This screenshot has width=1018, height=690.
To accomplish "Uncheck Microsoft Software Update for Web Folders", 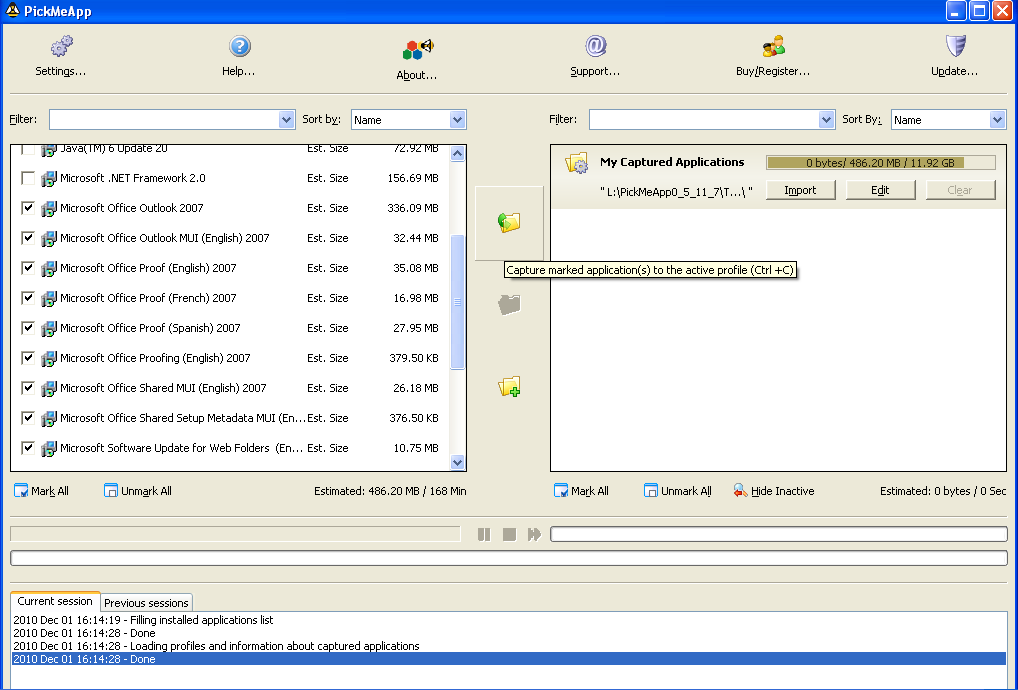I will [x=28, y=448].
